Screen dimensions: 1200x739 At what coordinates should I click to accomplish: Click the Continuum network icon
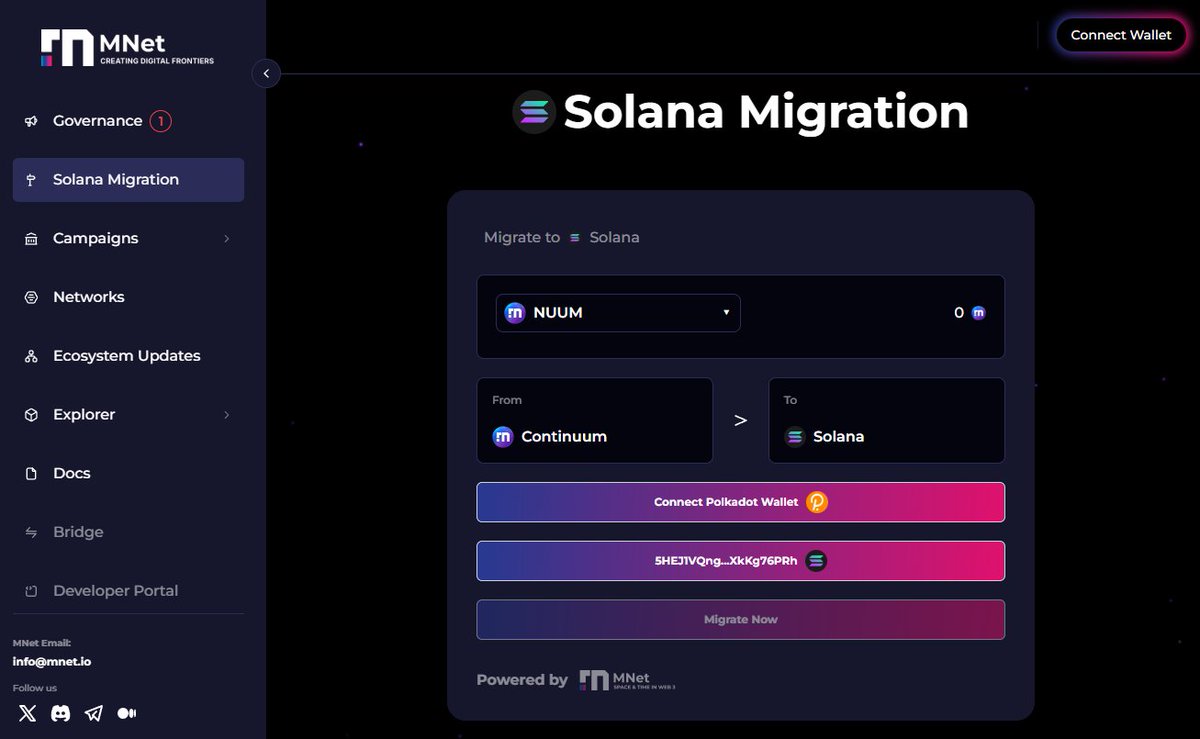pyautogui.click(x=503, y=437)
